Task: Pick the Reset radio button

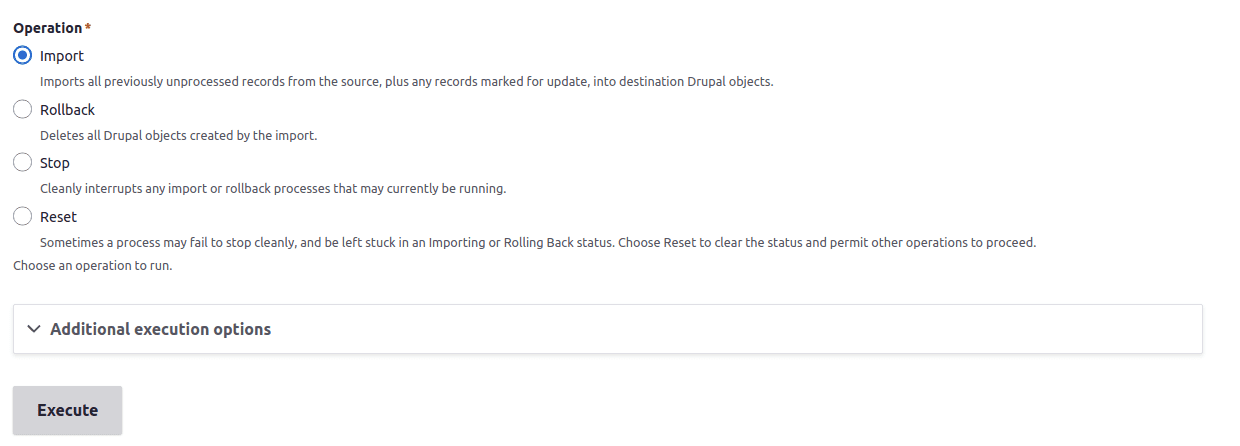Action: (22, 216)
